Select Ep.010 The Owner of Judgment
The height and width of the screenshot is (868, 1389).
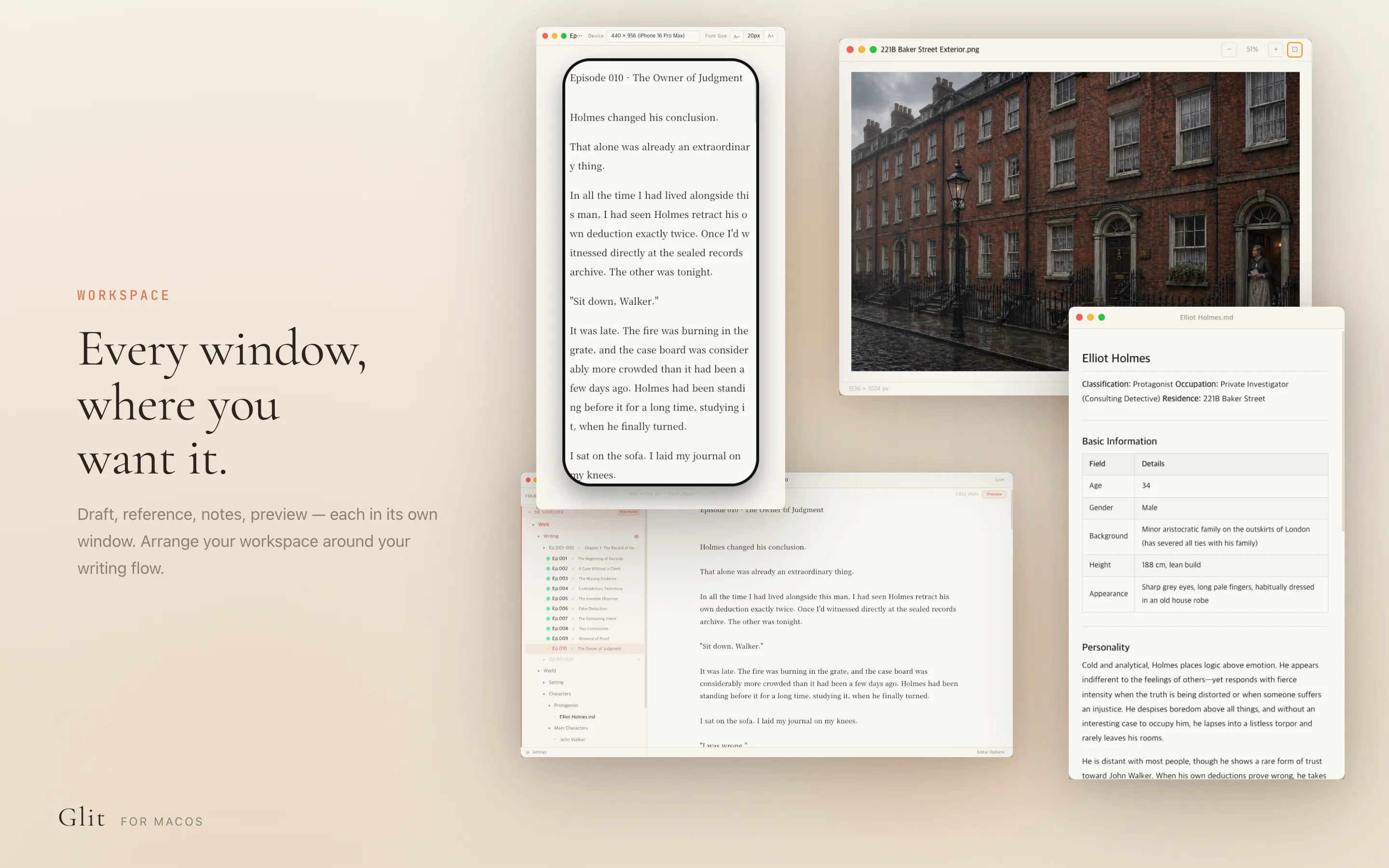point(585,649)
